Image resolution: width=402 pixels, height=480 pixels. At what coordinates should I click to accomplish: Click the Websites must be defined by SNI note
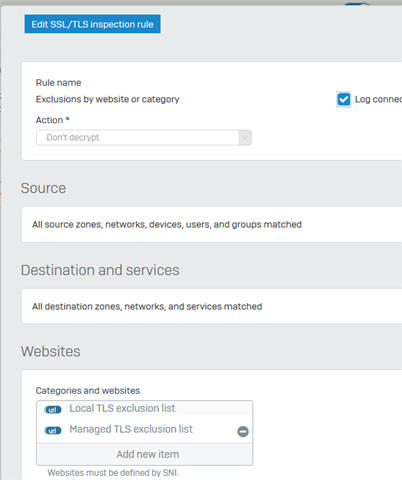tap(113, 473)
